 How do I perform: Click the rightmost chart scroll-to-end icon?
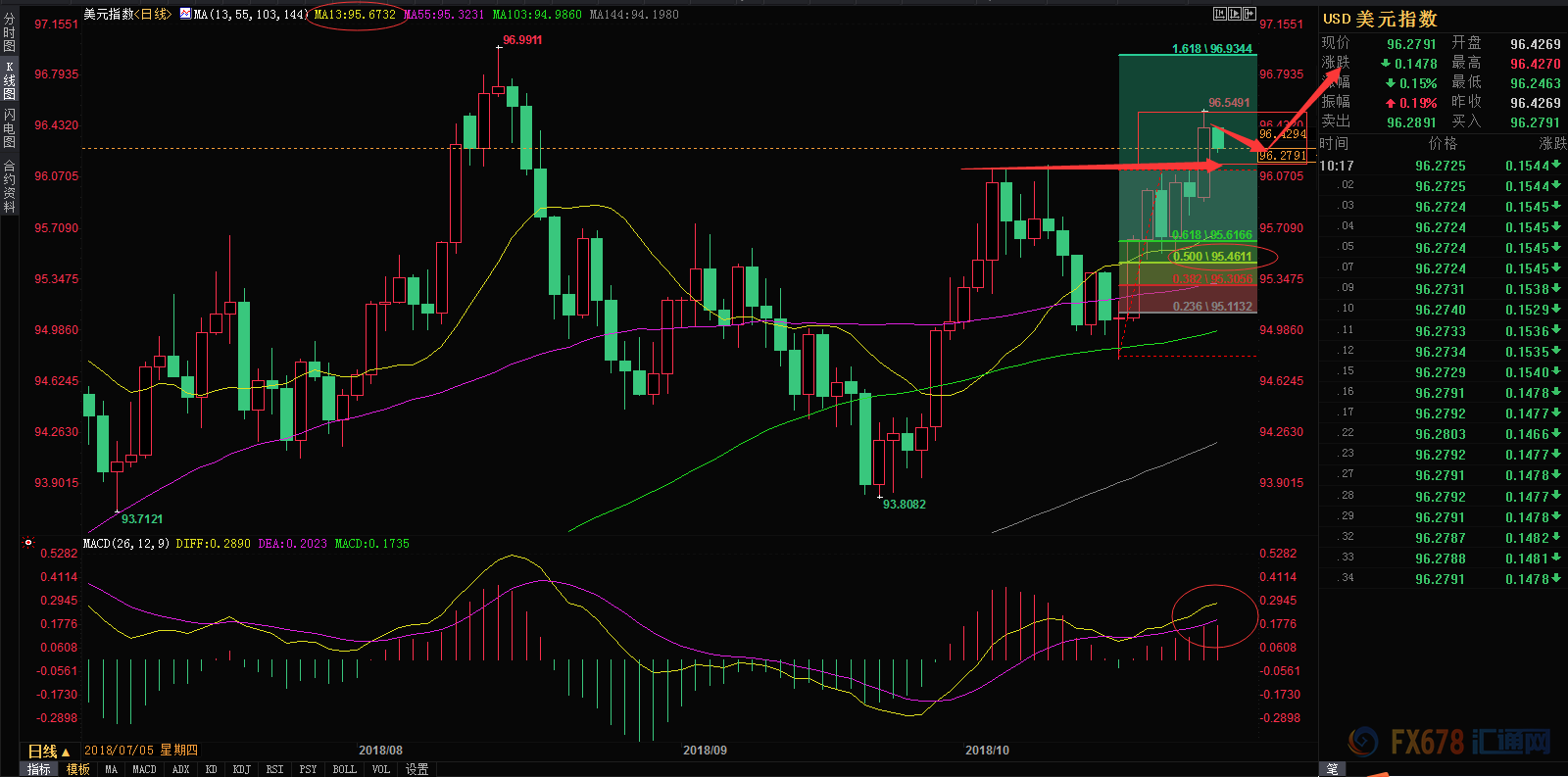tap(1249, 14)
